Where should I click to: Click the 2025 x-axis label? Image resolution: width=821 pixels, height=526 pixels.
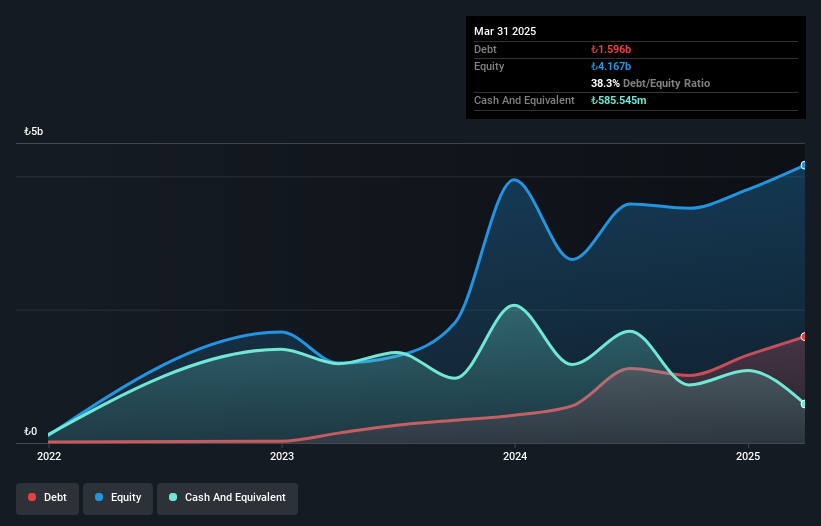point(748,456)
